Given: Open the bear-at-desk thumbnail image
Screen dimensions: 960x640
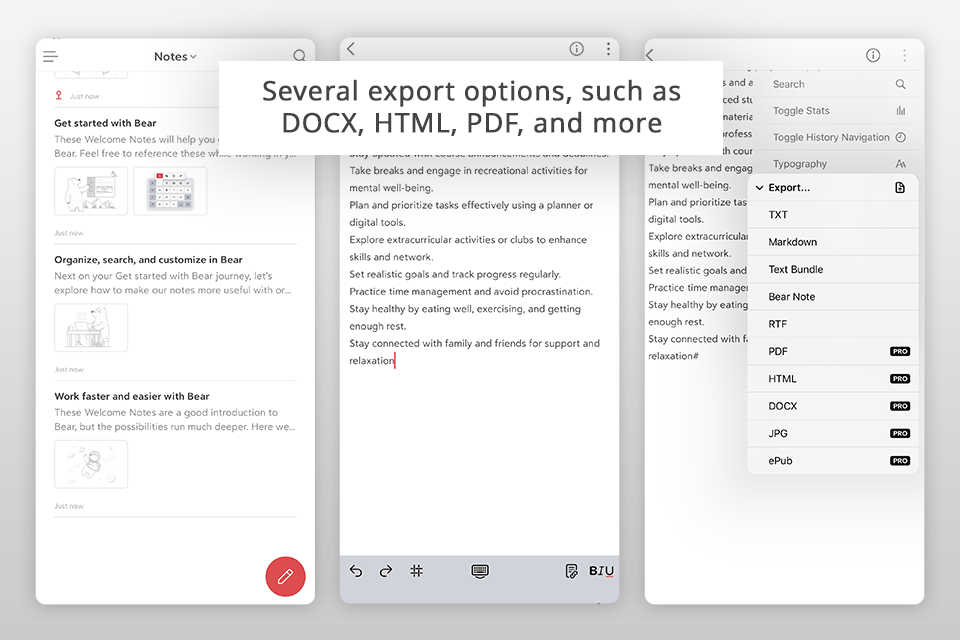Looking at the screenshot, I should point(91,328).
